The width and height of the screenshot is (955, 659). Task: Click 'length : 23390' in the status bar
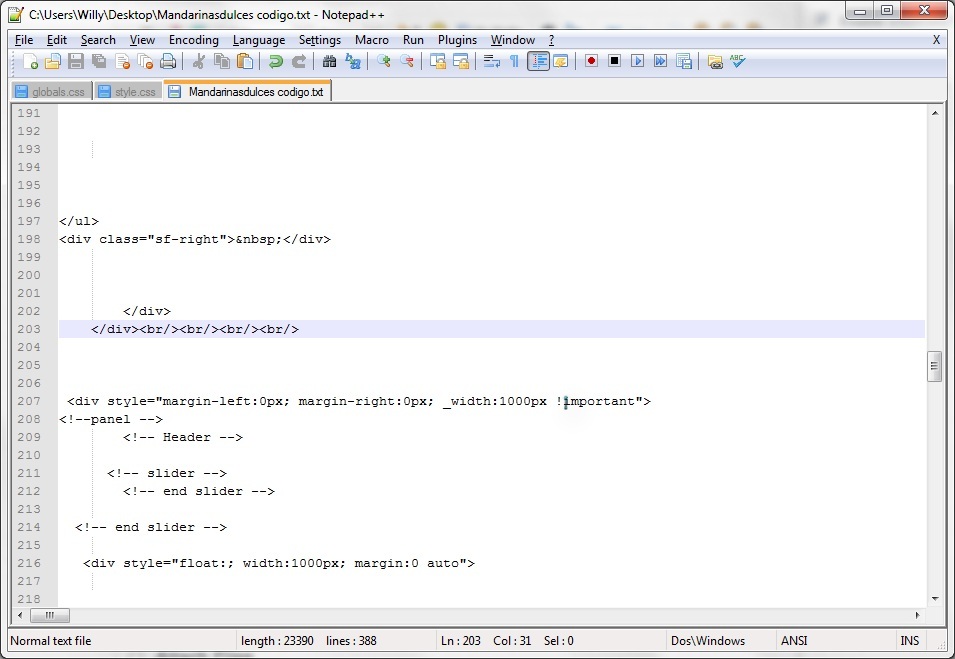click(x=277, y=641)
